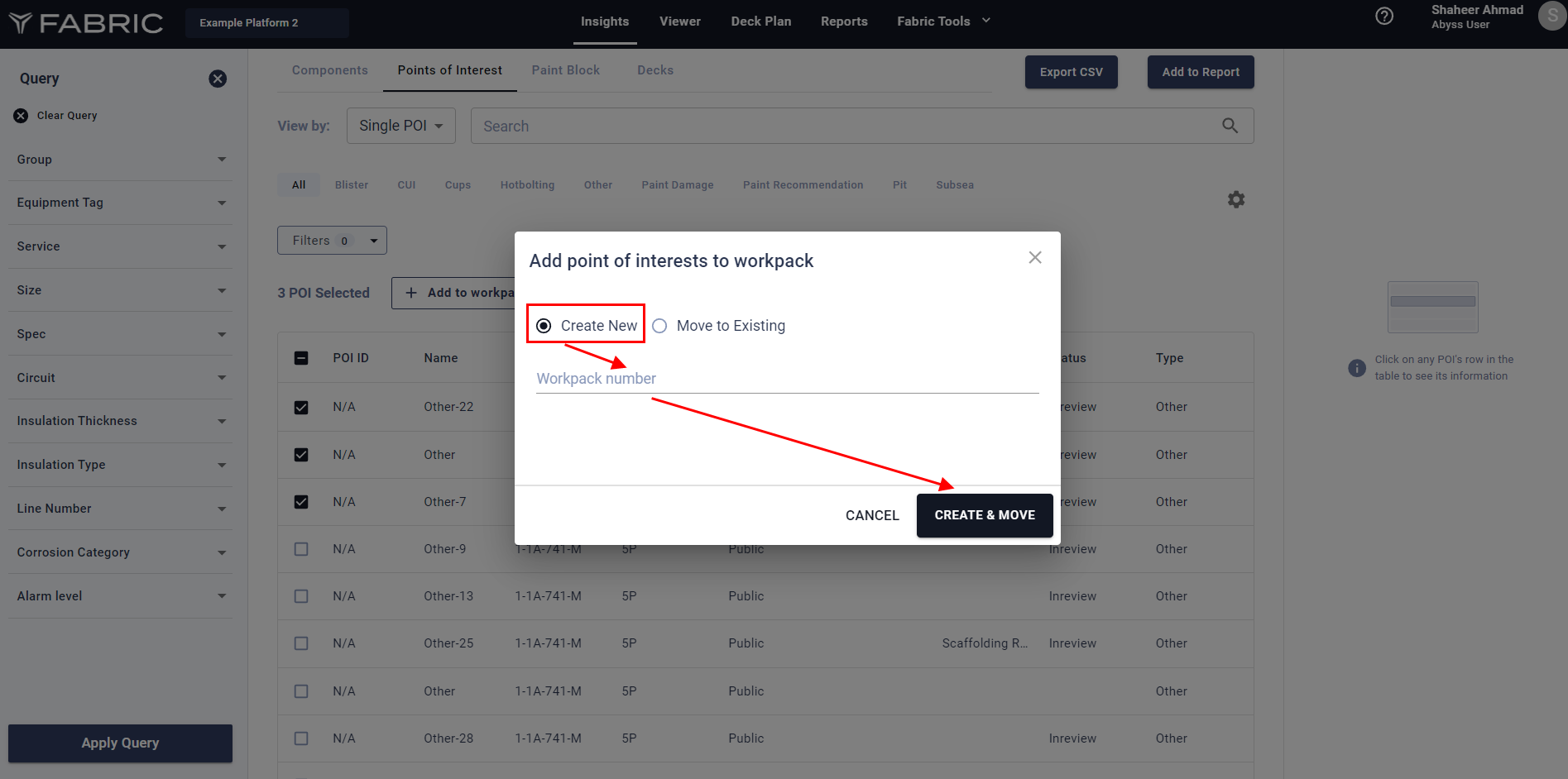Click the CREATE & MOVE button
This screenshot has width=1568, height=779.
click(984, 515)
